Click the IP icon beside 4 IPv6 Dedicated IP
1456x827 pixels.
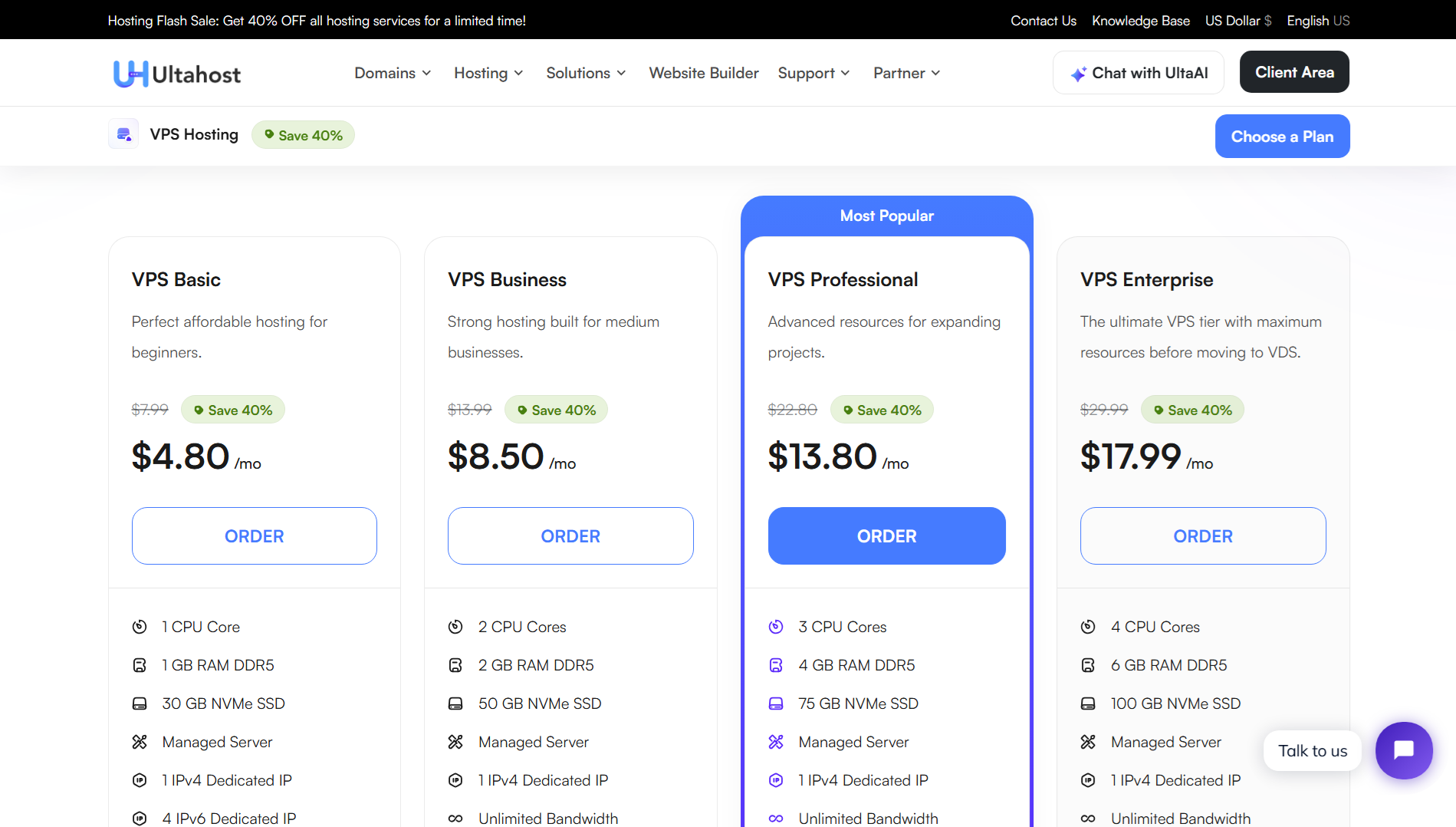pos(140,819)
